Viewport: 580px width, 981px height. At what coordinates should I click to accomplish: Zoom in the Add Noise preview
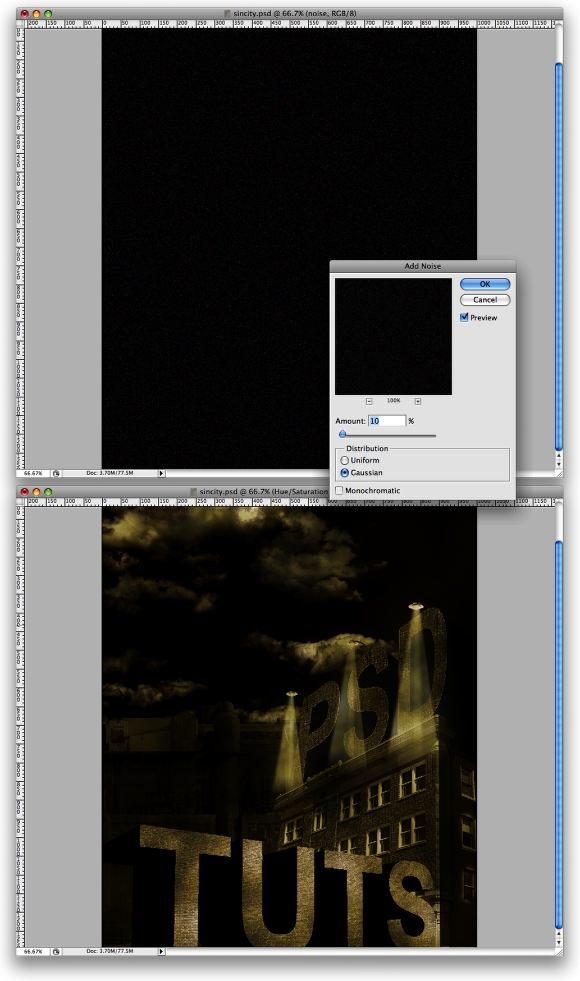[418, 401]
